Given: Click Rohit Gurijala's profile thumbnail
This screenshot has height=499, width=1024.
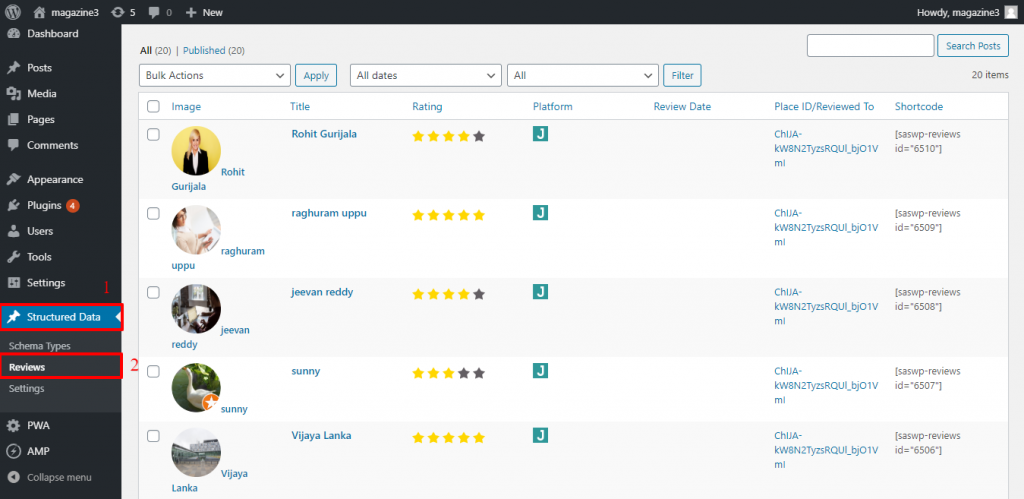Looking at the screenshot, I should (x=196, y=151).
